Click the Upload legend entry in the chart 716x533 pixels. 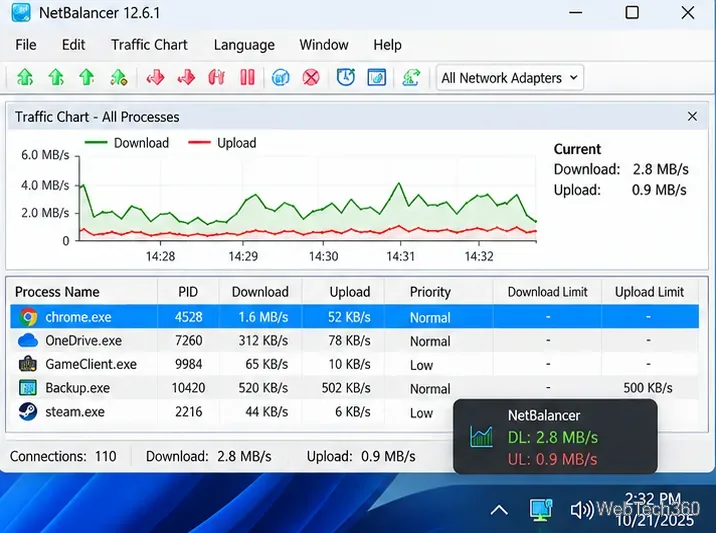222,143
